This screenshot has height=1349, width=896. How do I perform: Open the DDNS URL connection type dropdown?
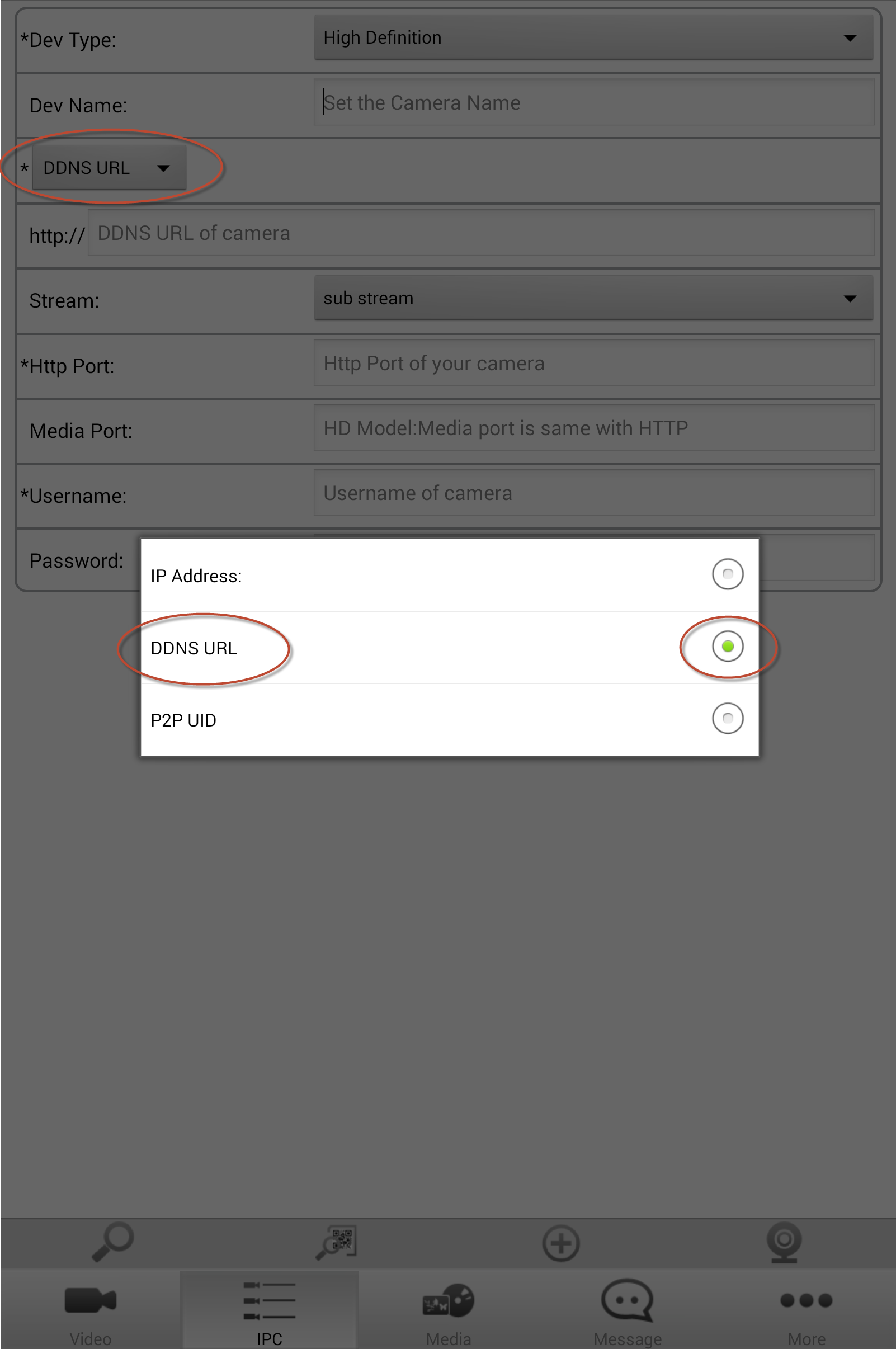[x=109, y=167]
